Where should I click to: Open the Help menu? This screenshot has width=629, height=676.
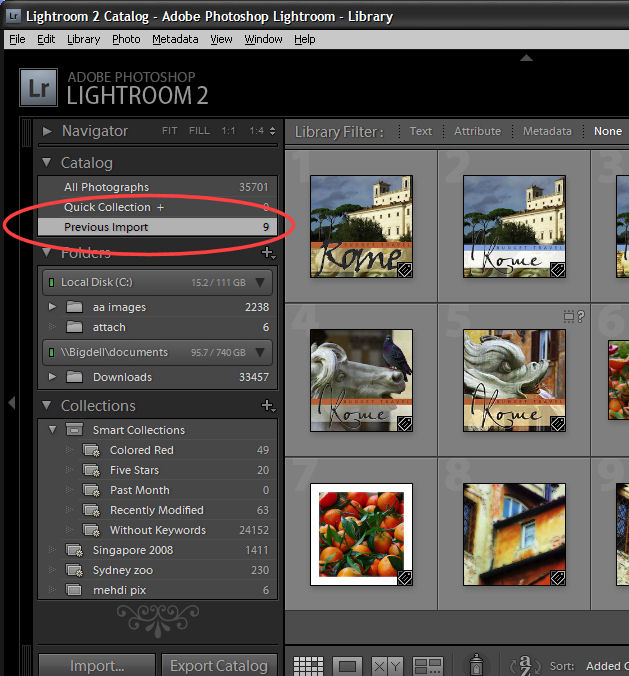(x=305, y=39)
